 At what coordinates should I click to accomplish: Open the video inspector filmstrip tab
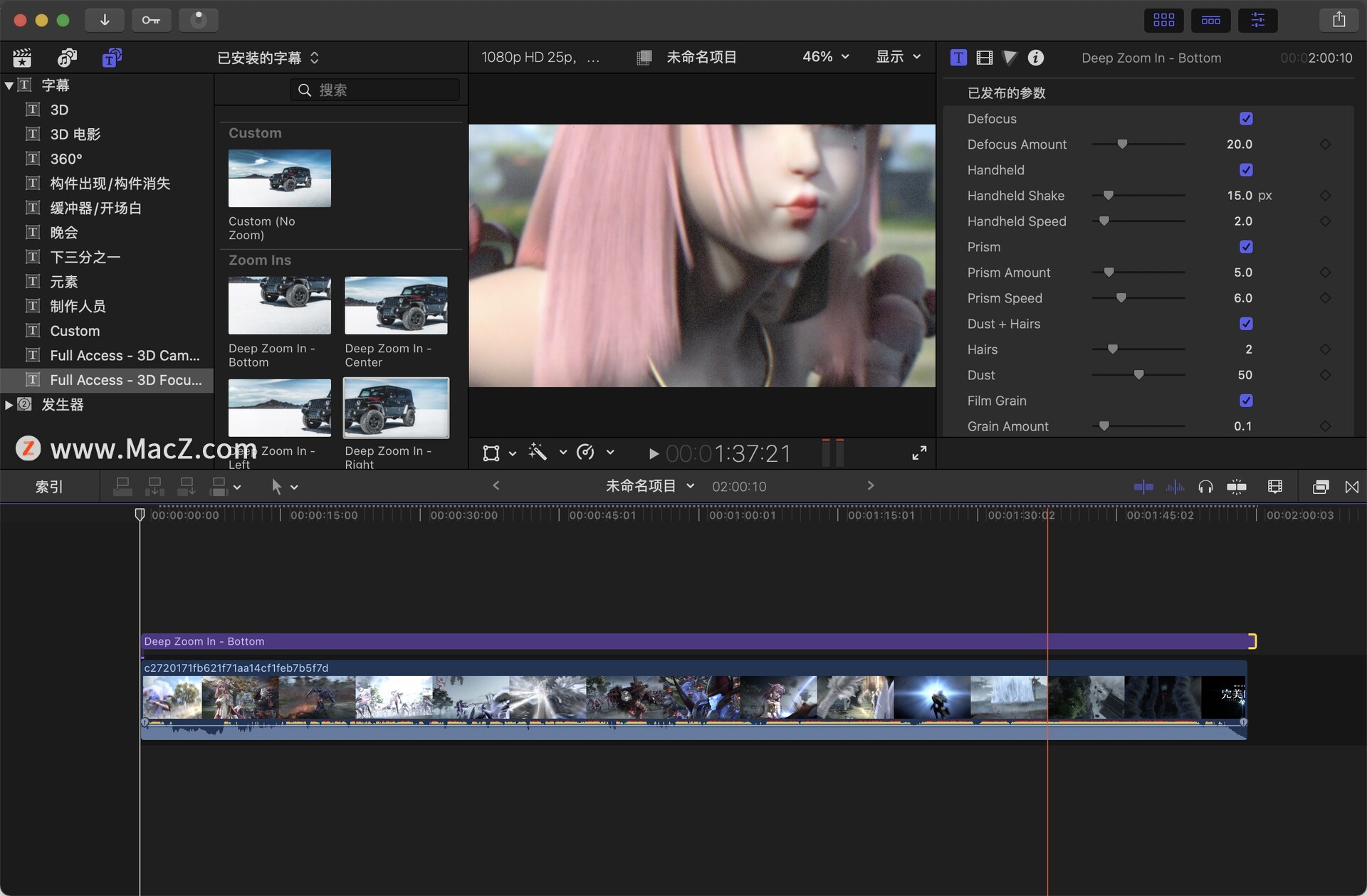984,58
